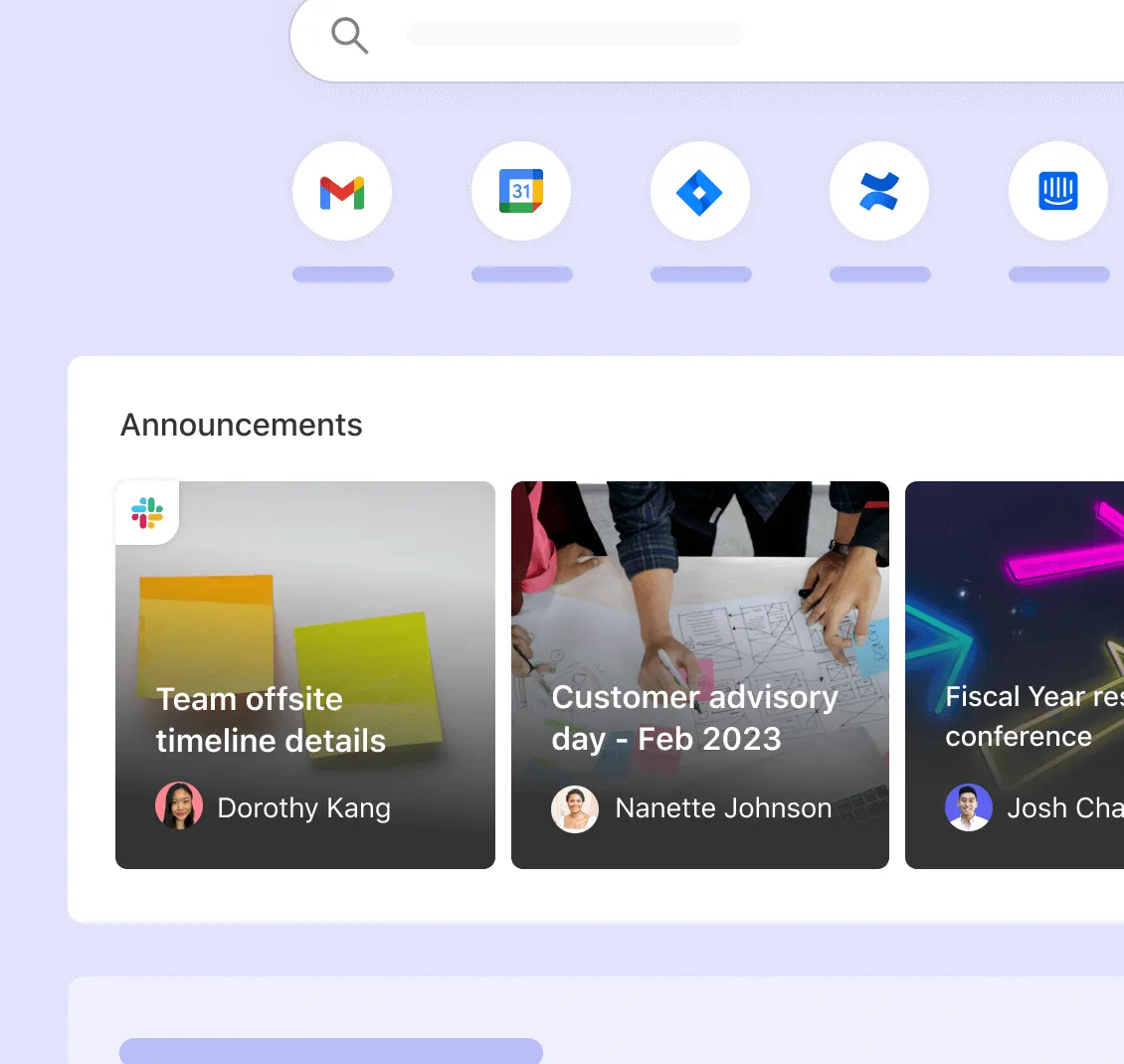1124x1064 pixels.
Task: Select the label bar under the Gmail icon
Action: [x=342, y=273]
